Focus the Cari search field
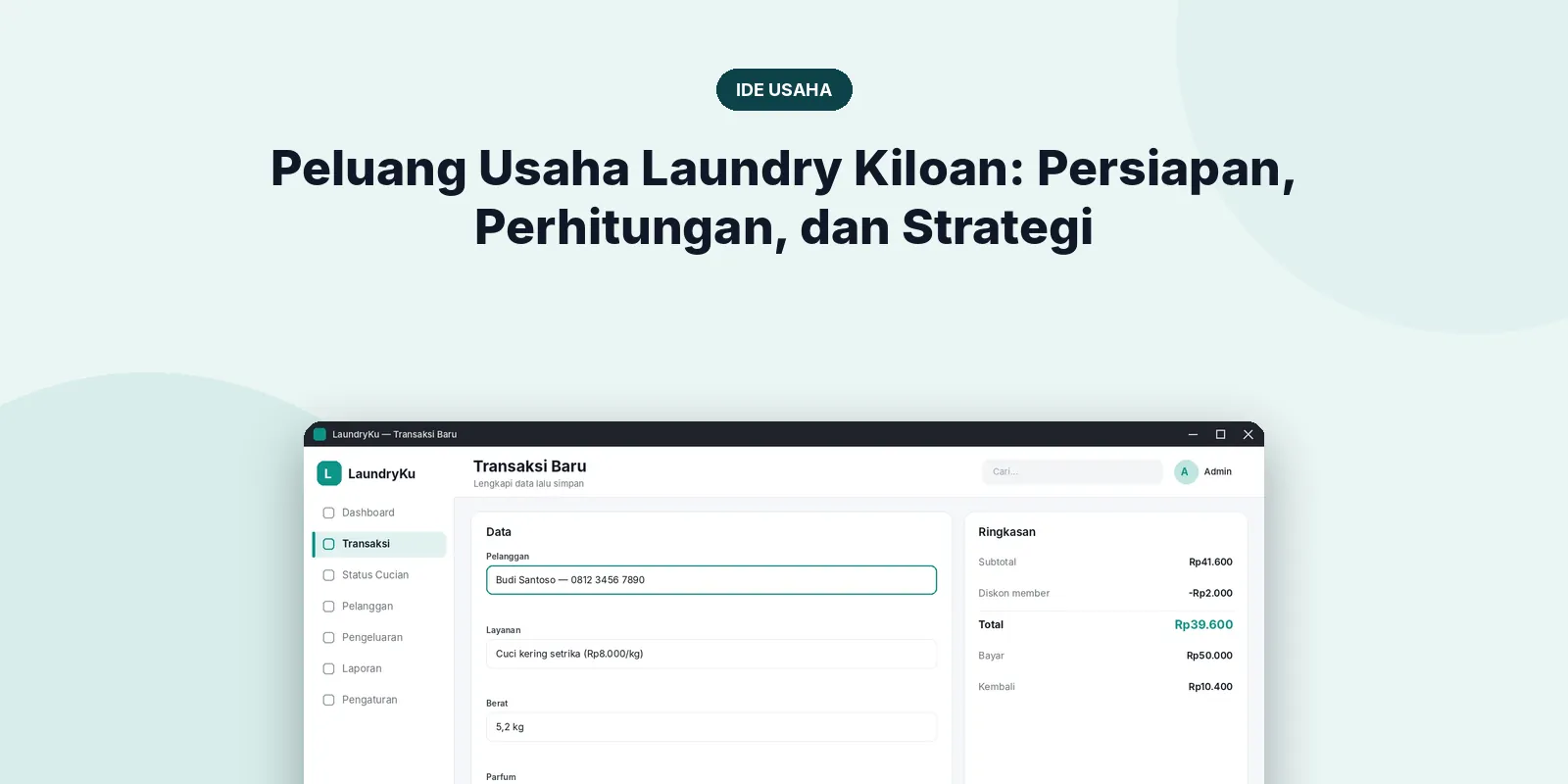This screenshot has width=1568, height=784. point(1072,471)
